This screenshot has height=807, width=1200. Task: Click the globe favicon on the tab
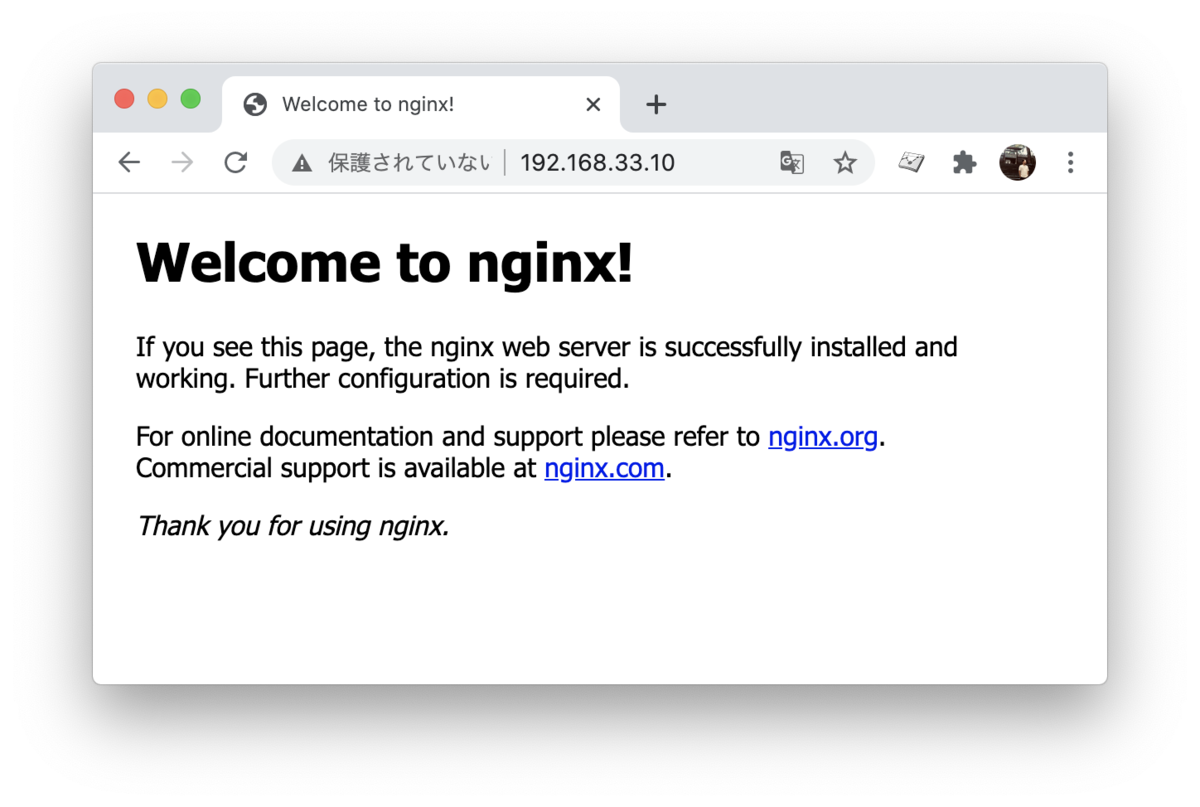tap(255, 104)
